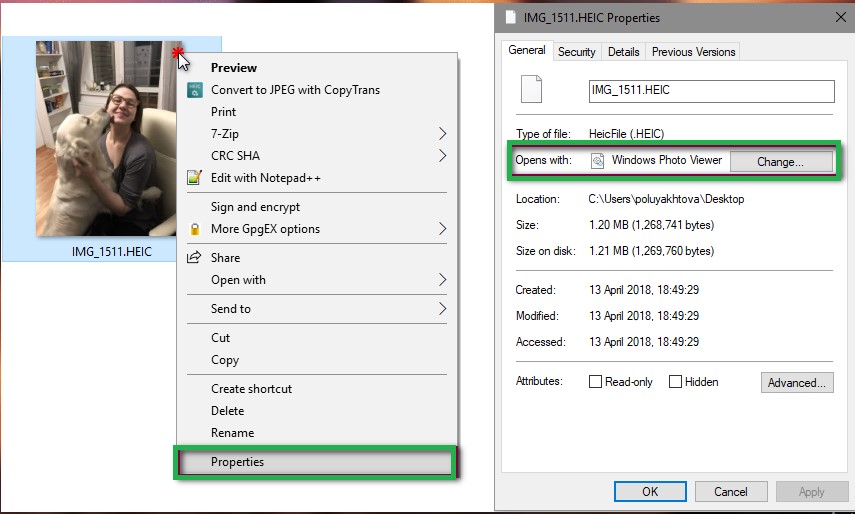The image size is (855, 514).
Task: Choose Properties from the context menu
Action: pos(238,462)
